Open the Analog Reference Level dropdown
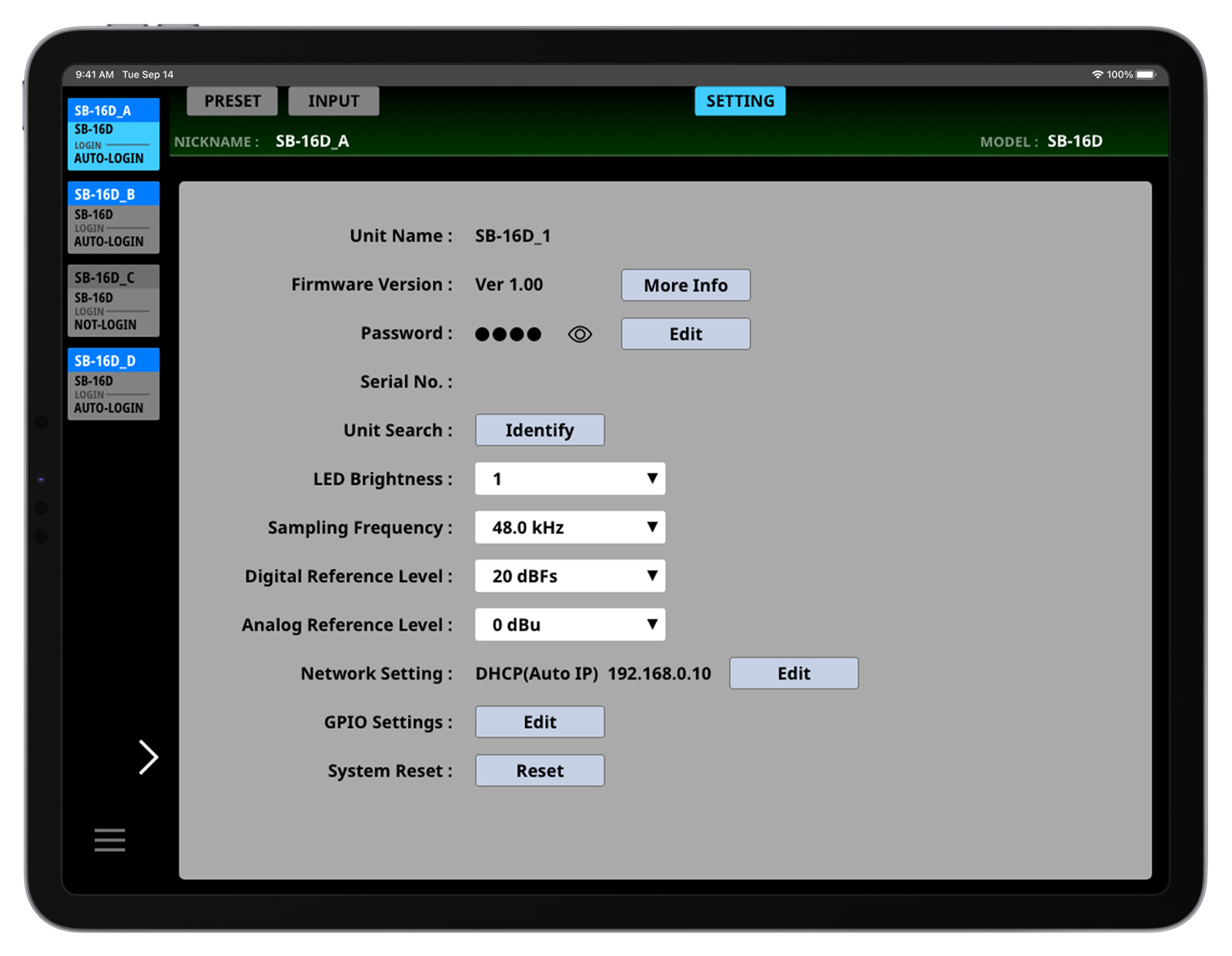The height and width of the screenshot is (956, 1232). [x=570, y=624]
